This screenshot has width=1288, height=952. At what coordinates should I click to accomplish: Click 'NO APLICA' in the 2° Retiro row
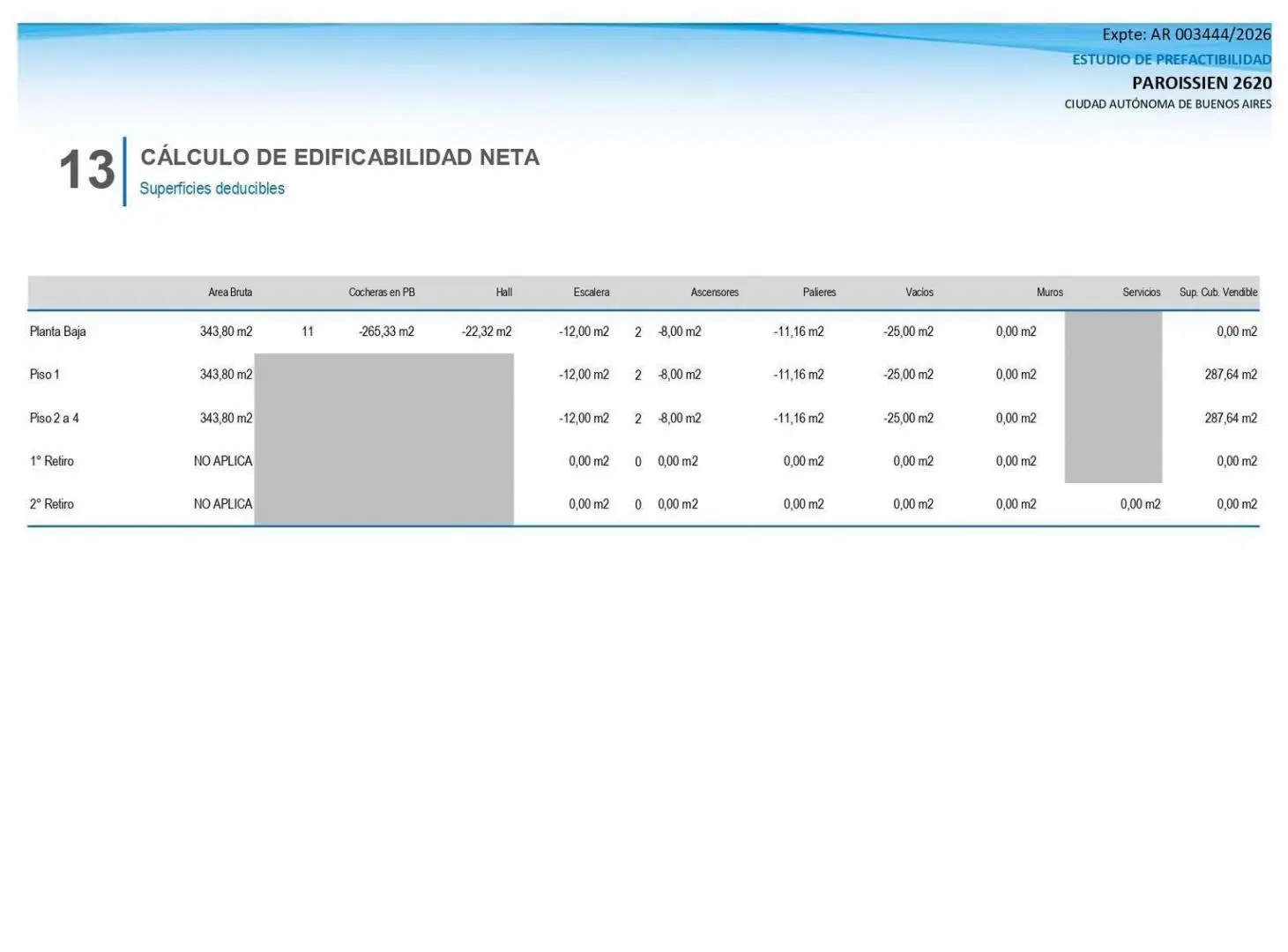(223, 505)
